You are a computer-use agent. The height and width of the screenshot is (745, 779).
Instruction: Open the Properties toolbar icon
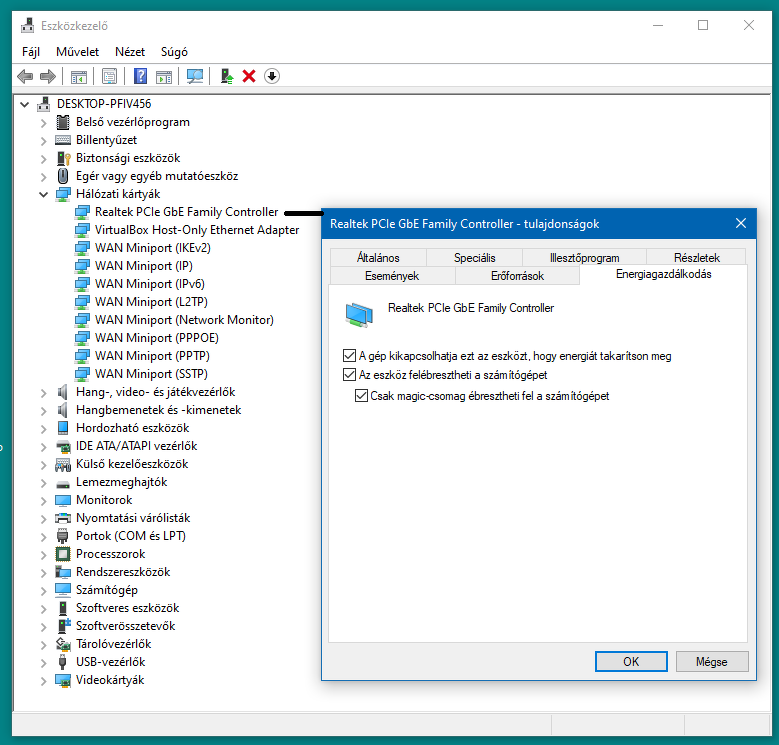point(109,76)
